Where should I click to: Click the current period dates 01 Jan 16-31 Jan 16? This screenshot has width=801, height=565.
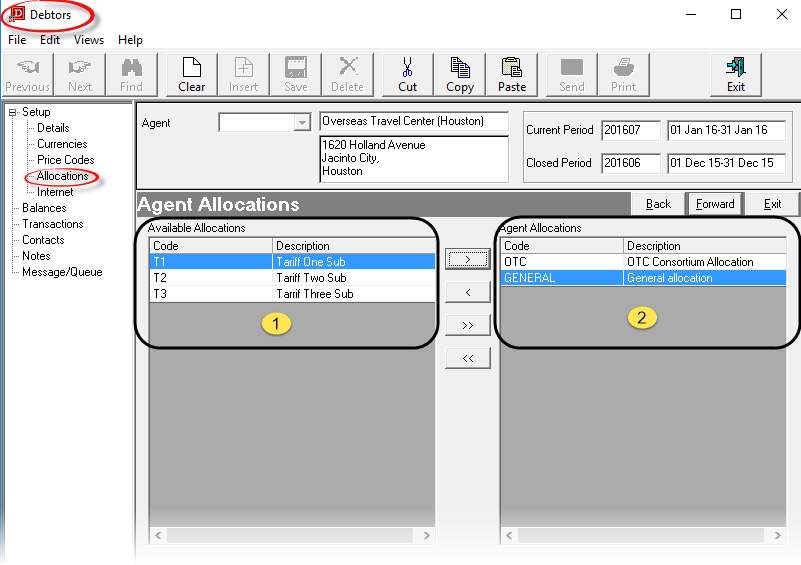[726, 130]
